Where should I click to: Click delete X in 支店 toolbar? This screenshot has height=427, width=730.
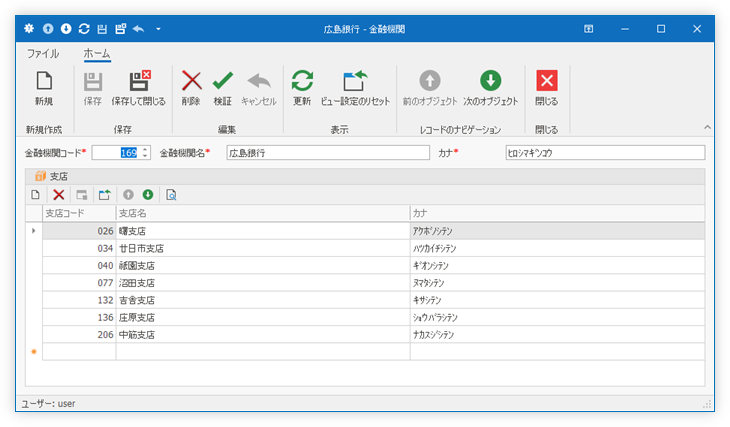tap(59, 195)
